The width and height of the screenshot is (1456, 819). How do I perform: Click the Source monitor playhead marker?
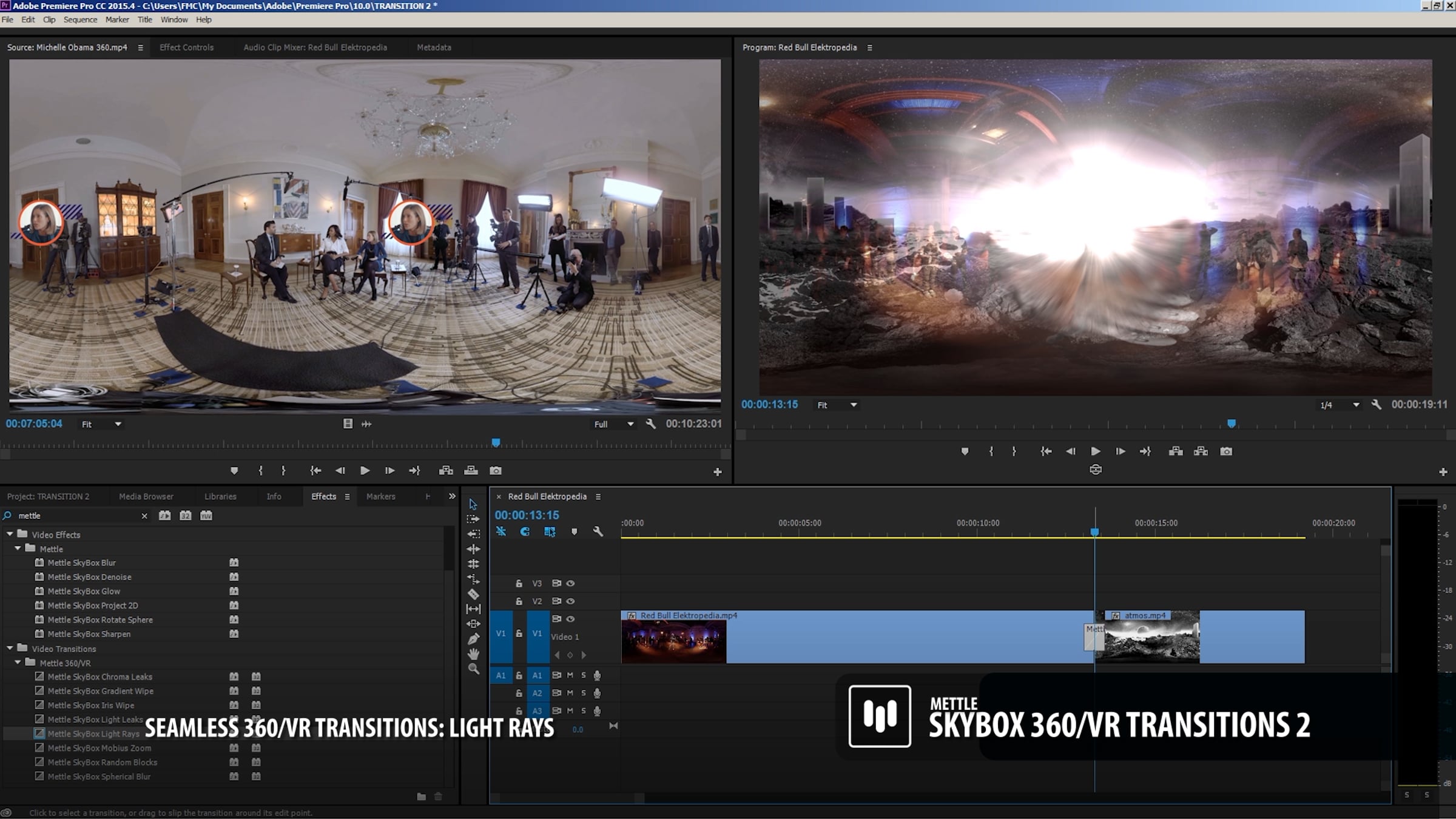[x=496, y=443]
